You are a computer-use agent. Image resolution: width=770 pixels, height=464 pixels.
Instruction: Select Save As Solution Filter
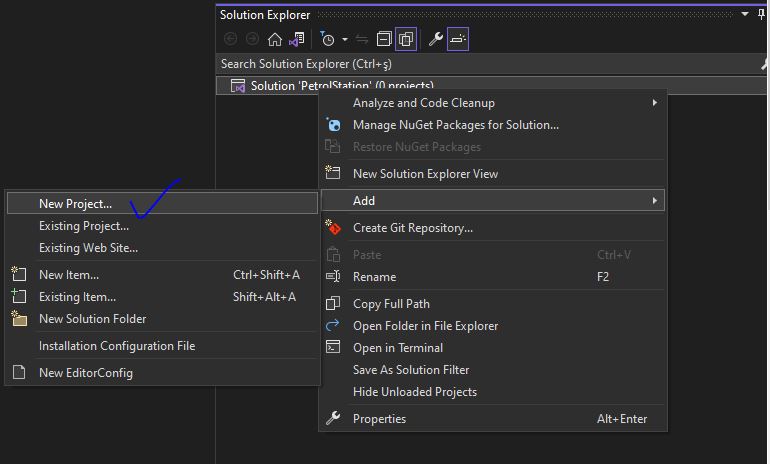493,370
